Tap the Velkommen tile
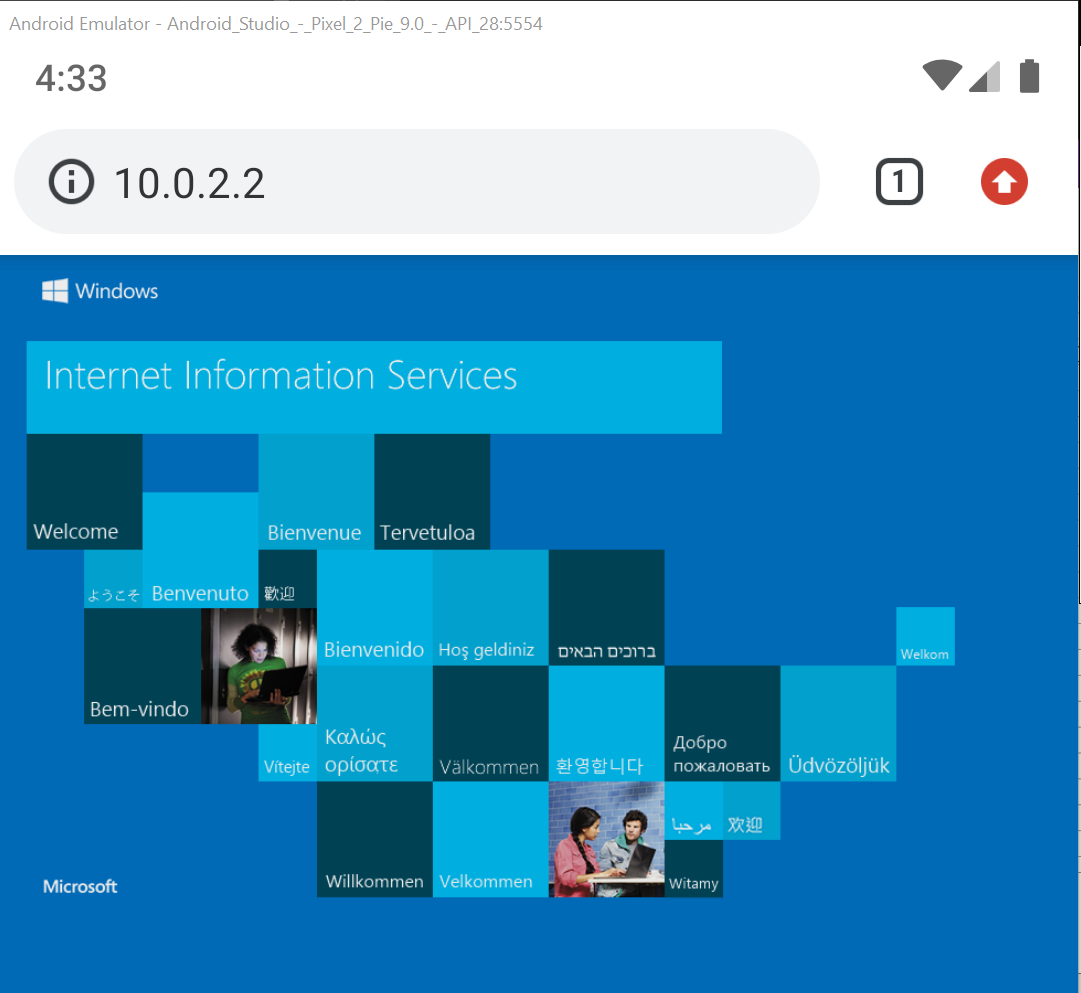Image resolution: width=1081 pixels, height=993 pixels. coord(491,839)
